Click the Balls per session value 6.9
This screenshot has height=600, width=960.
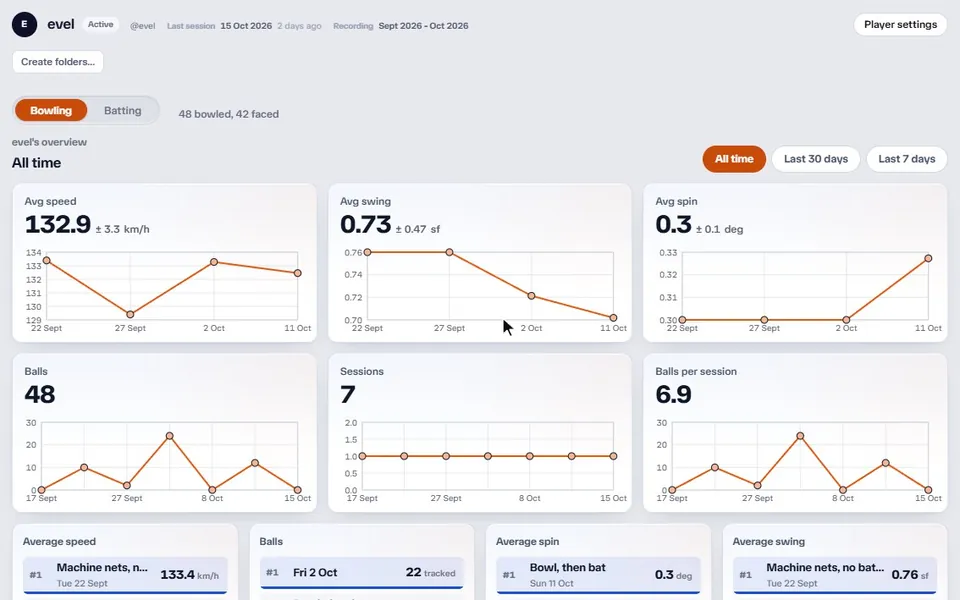(673, 394)
